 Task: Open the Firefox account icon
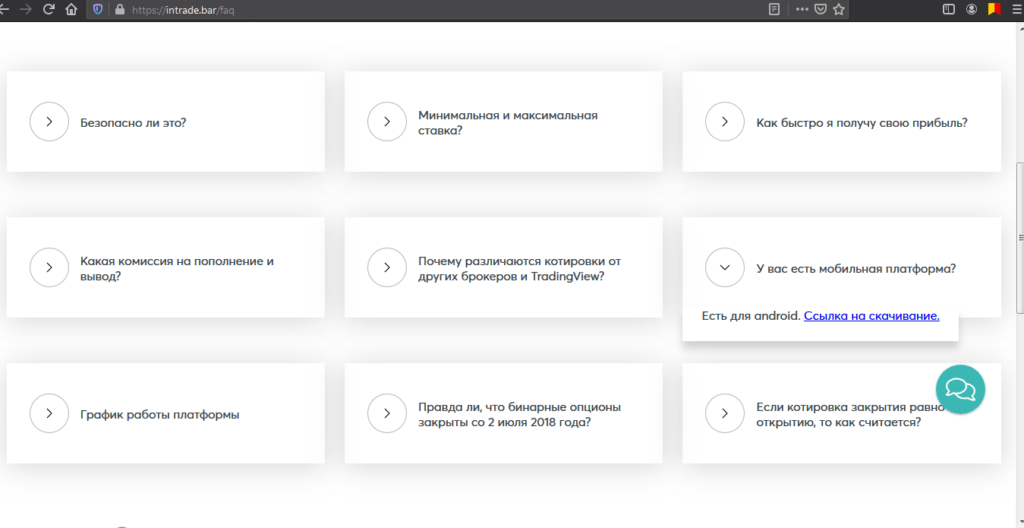coord(972,9)
